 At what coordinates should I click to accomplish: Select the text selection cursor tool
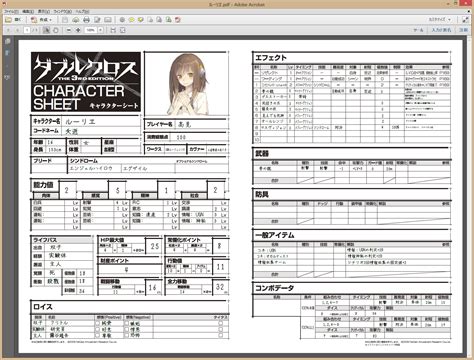pyautogui.click(x=46, y=30)
